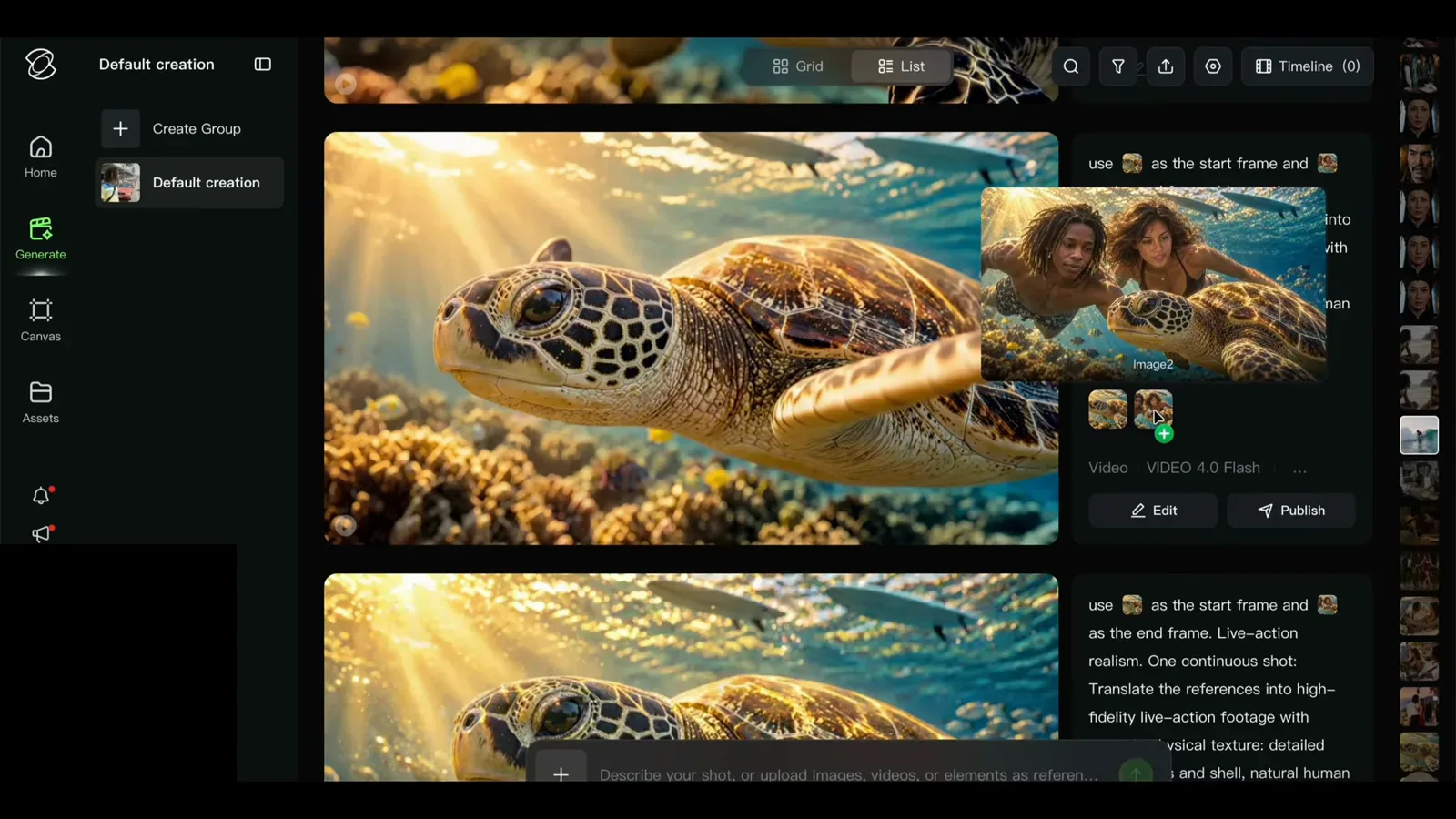The height and width of the screenshot is (819, 1456).
Task: Open notifications bell
Action: 41,496
